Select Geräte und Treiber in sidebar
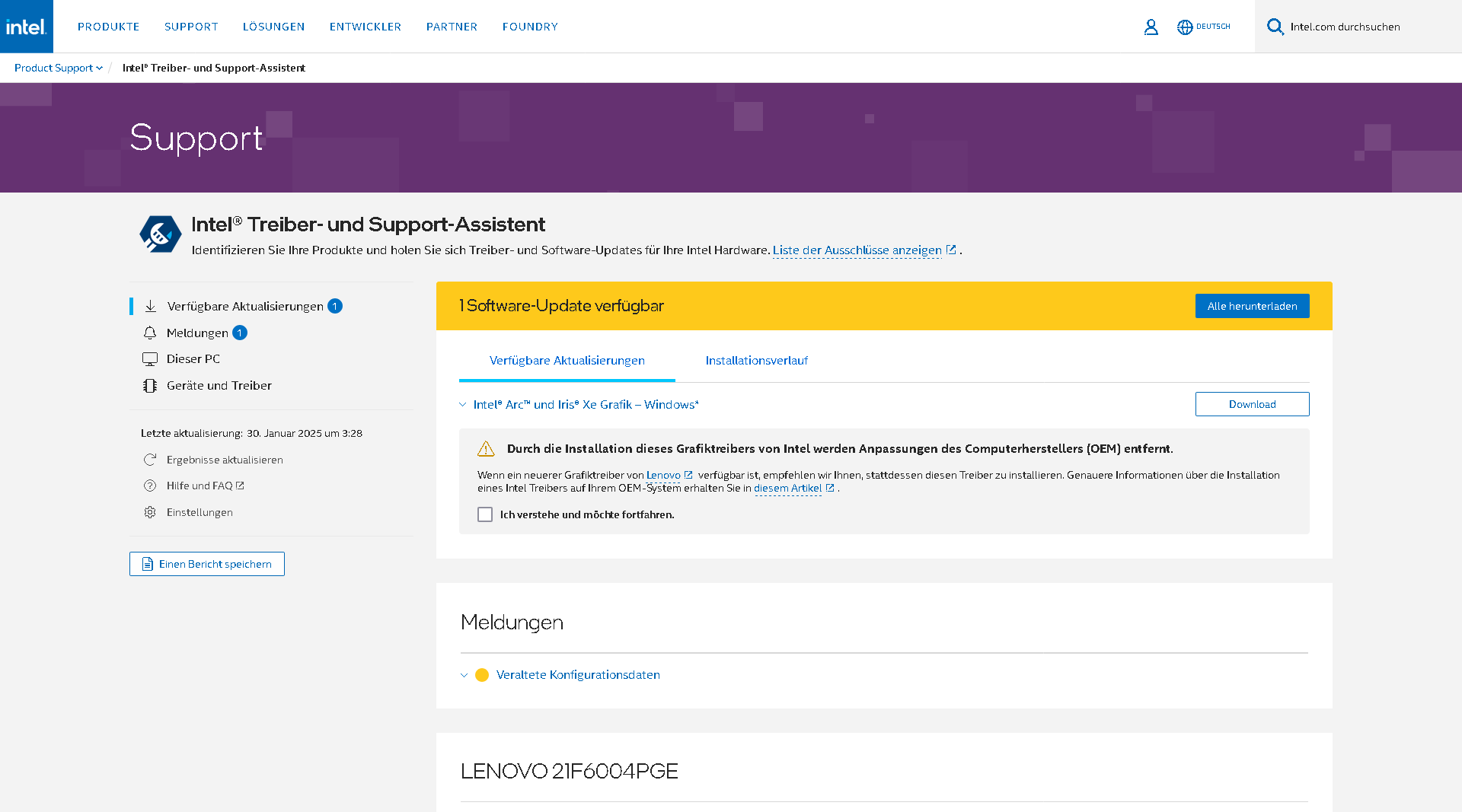 click(219, 385)
